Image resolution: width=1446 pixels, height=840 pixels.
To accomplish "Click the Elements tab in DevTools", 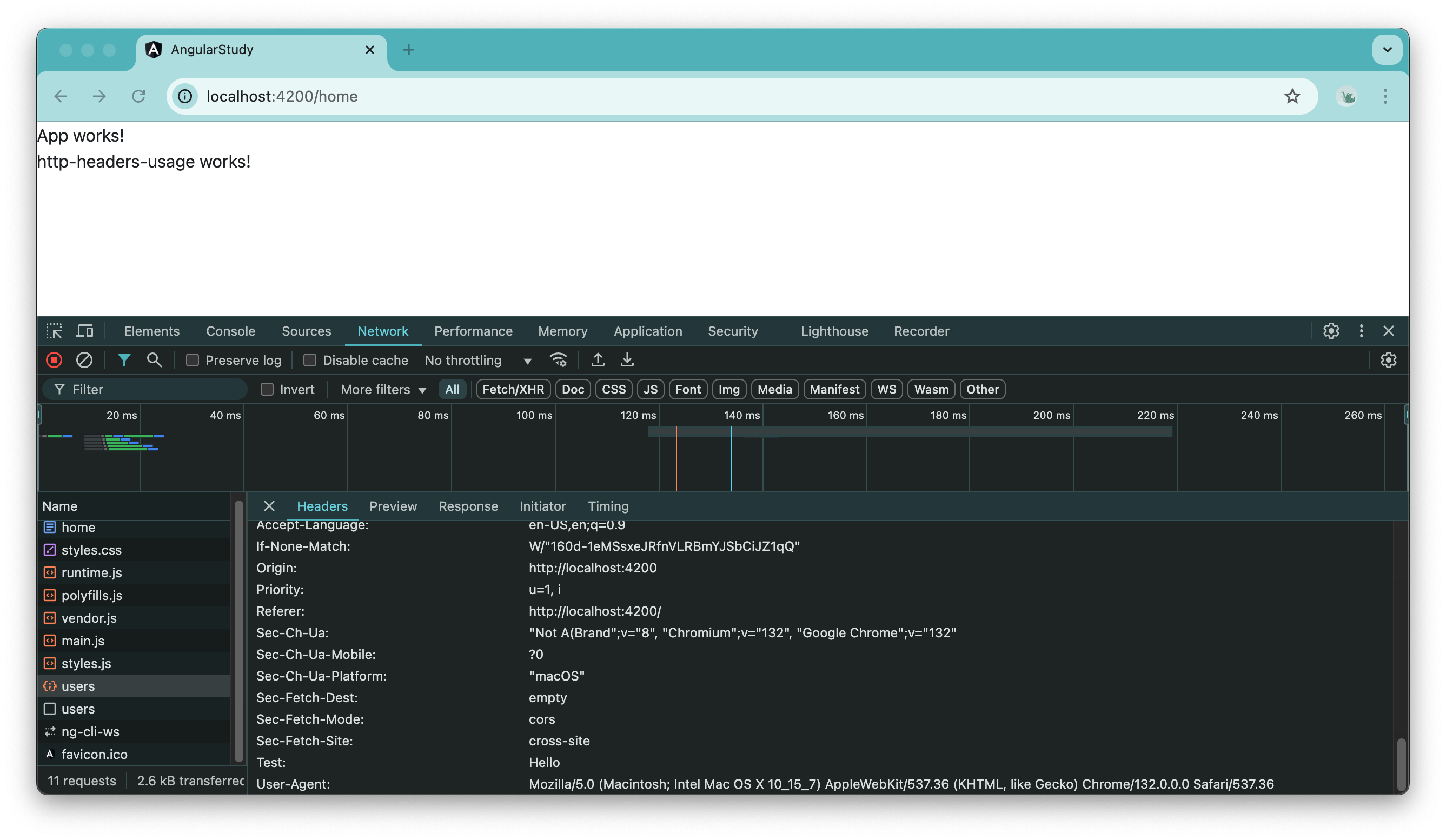I will click(152, 330).
